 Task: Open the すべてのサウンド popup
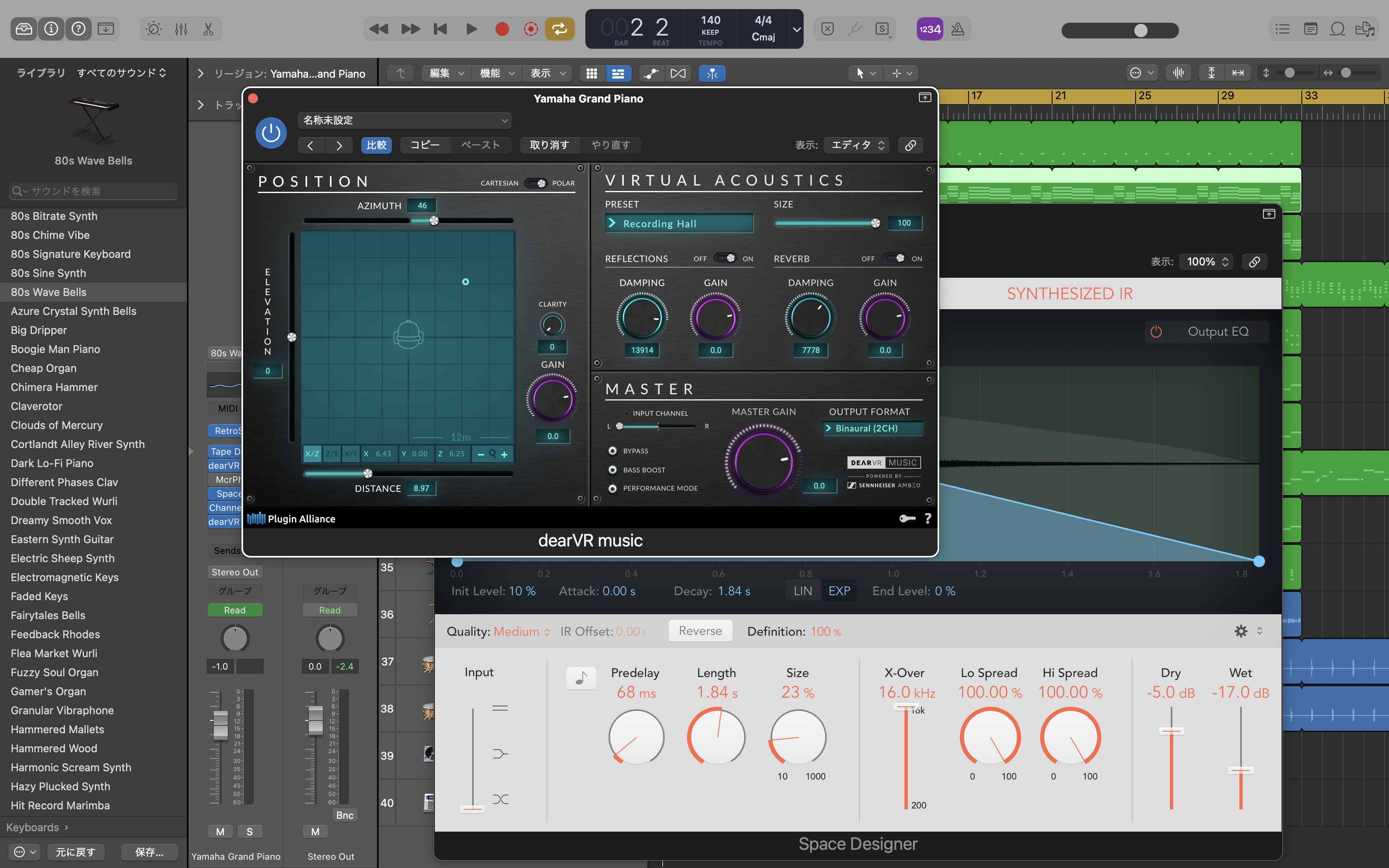pos(121,73)
